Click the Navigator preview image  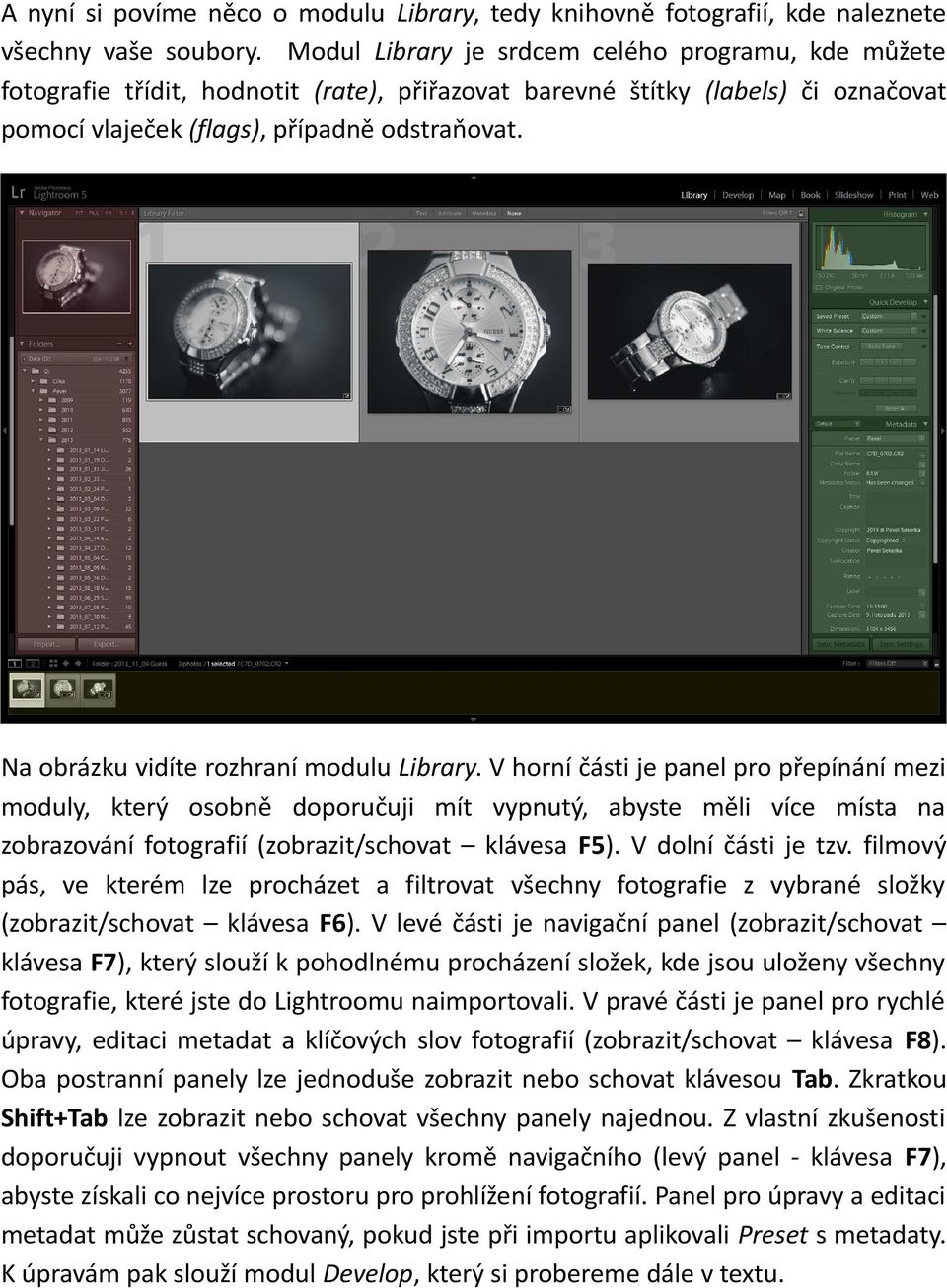[x=75, y=274]
